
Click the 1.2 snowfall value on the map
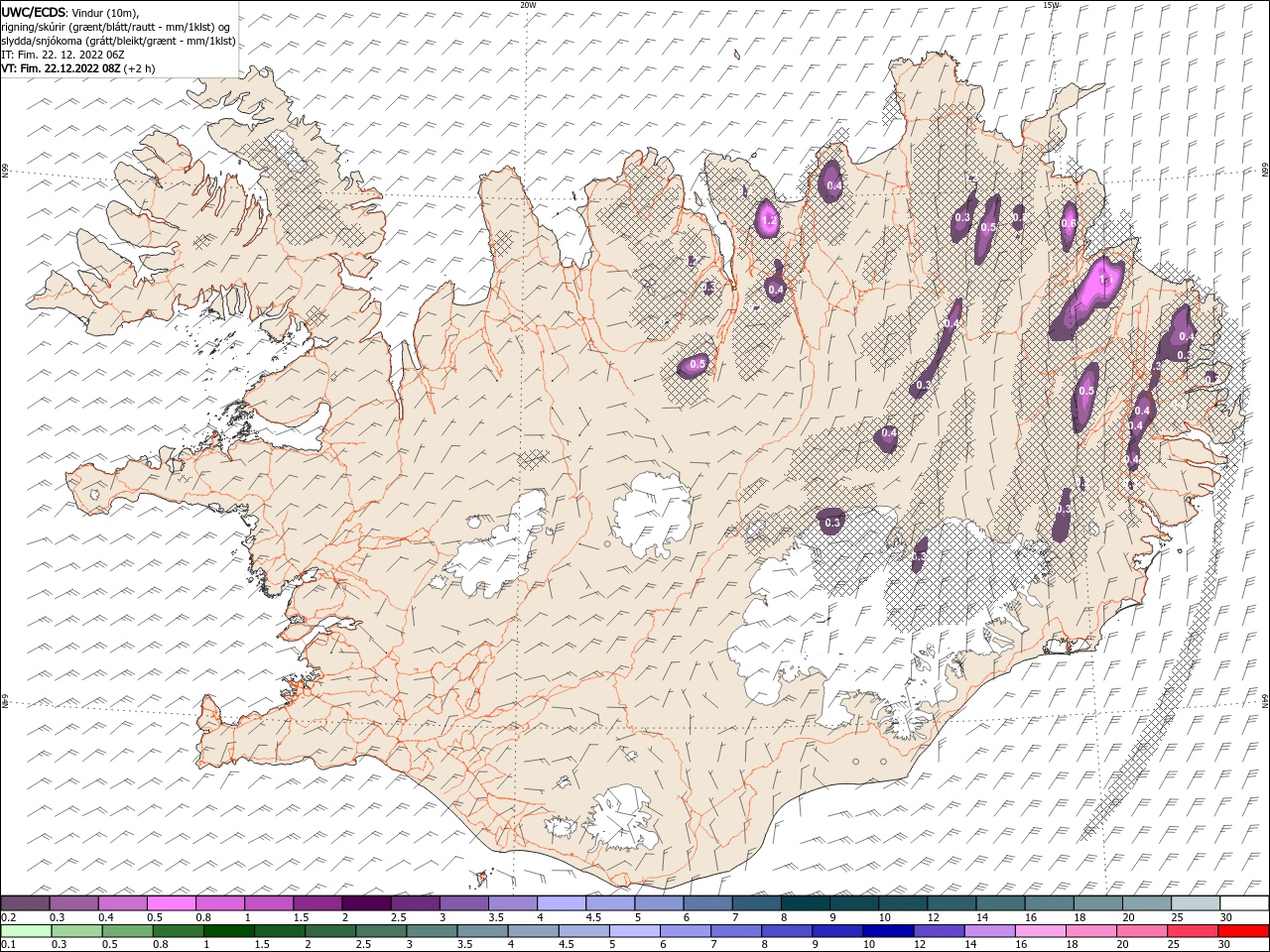767,220
